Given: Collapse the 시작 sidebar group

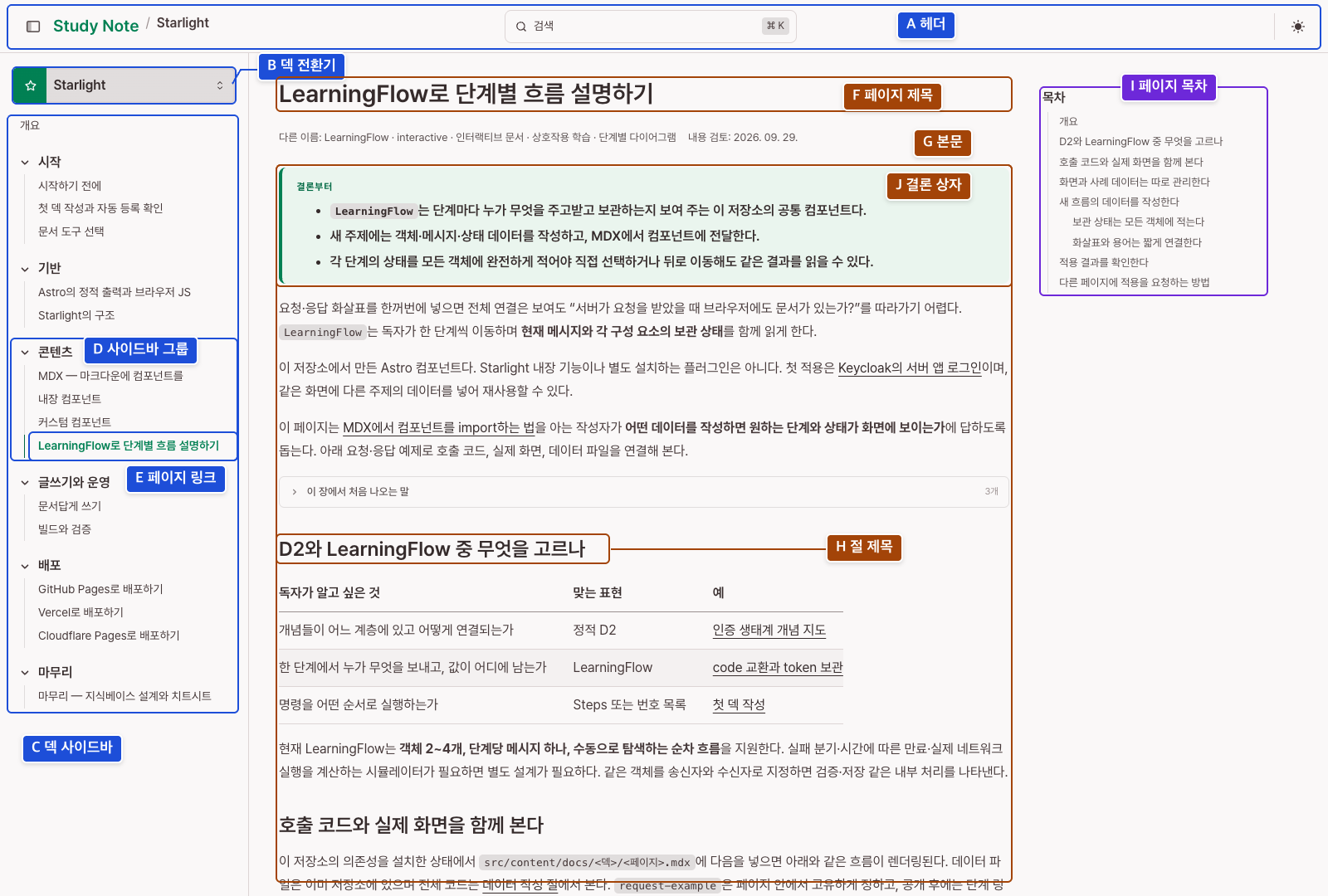Looking at the screenshot, I should pyautogui.click(x=25, y=163).
